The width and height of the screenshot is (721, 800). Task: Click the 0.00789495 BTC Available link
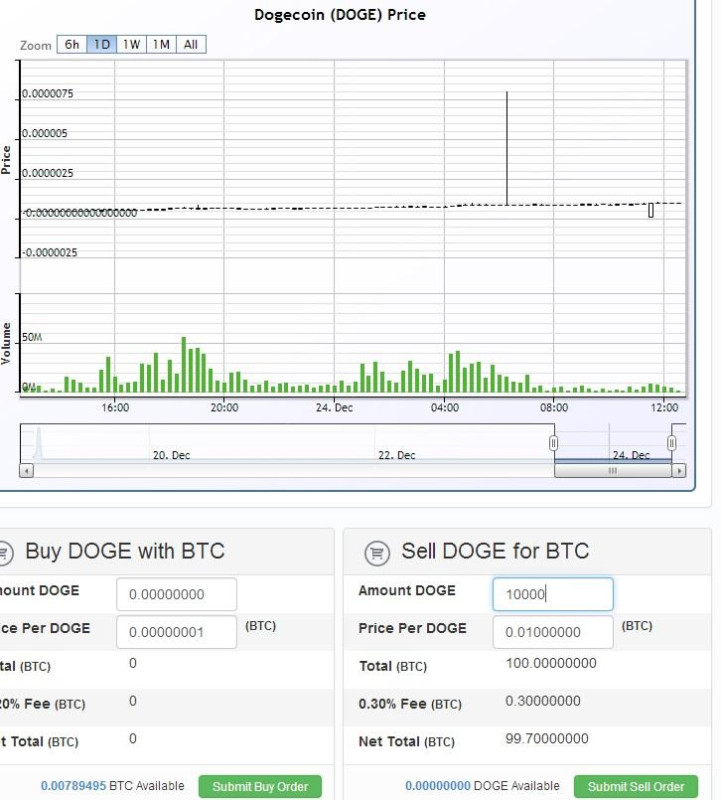click(x=73, y=786)
